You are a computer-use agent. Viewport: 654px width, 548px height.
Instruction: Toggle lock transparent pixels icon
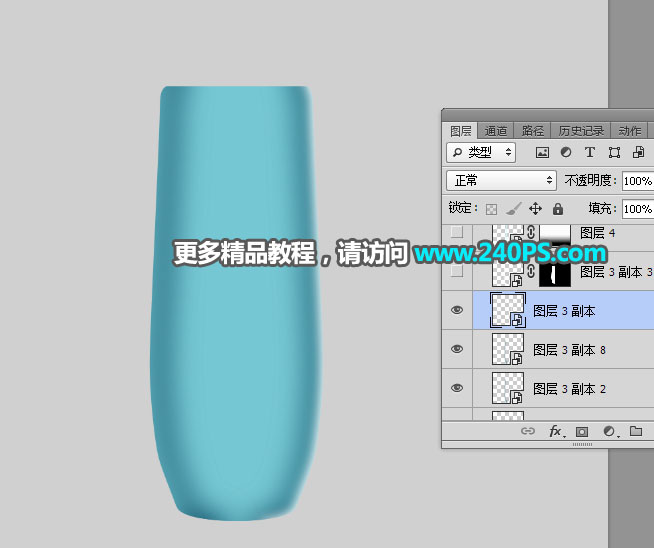[x=491, y=209]
